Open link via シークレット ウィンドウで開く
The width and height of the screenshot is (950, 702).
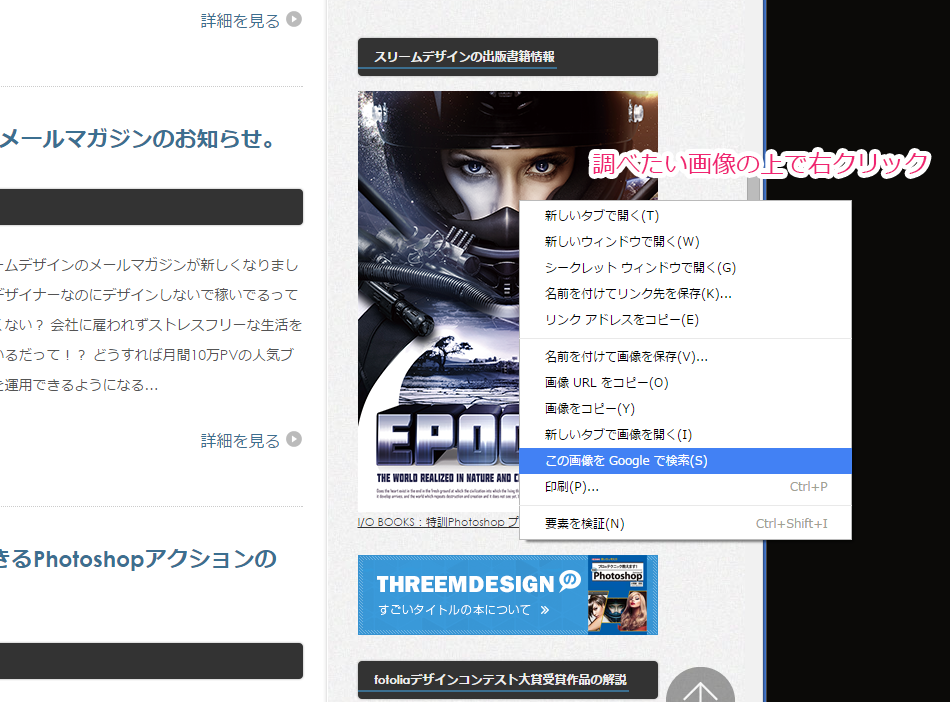(640, 267)
